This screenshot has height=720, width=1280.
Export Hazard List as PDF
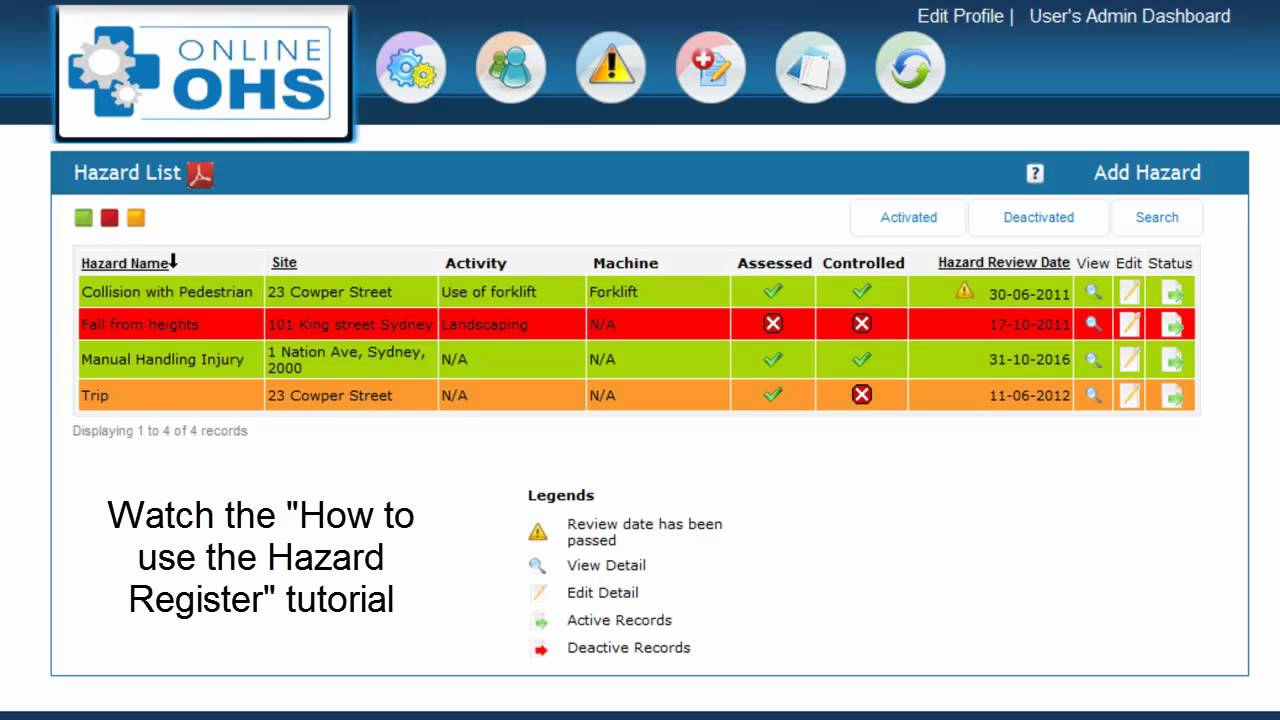pos(200,174)
